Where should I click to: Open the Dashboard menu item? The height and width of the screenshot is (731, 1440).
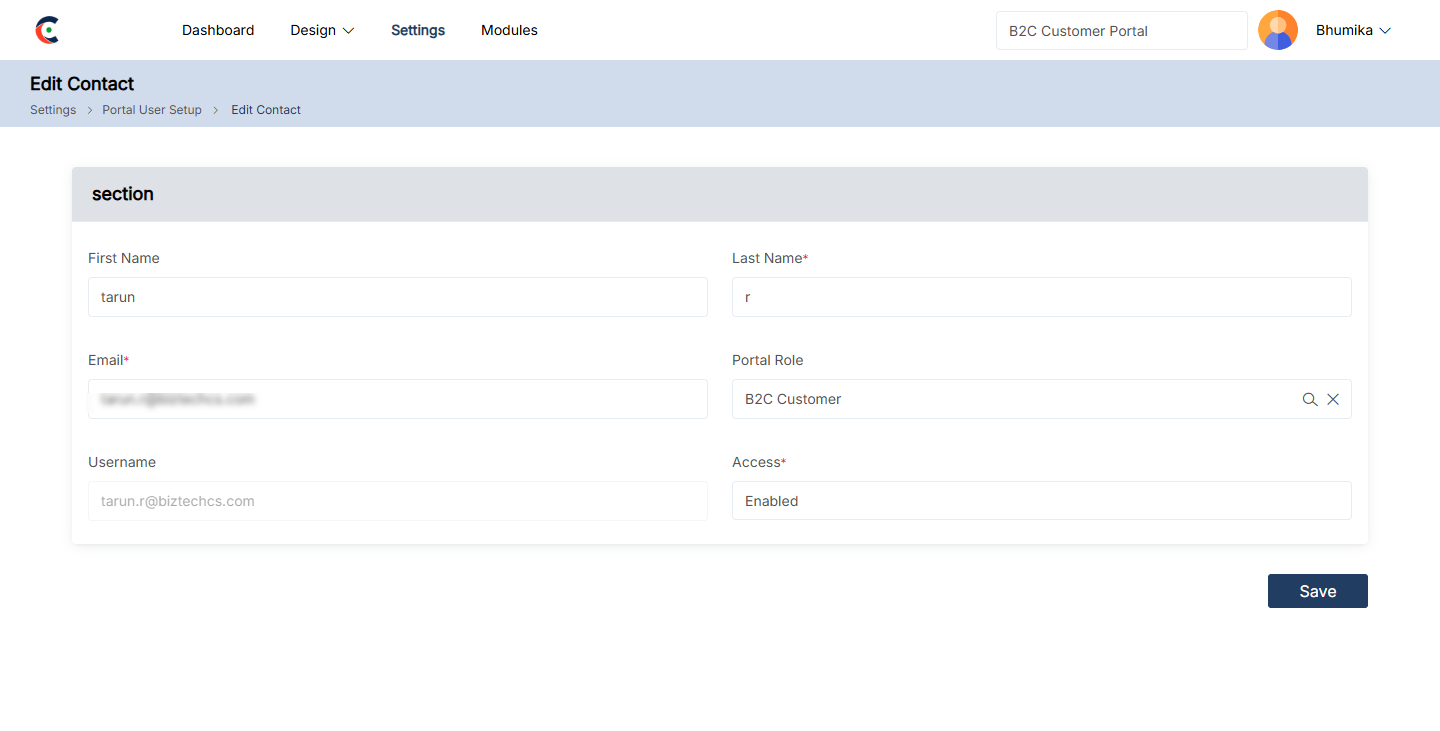click(x=218, y=30)
